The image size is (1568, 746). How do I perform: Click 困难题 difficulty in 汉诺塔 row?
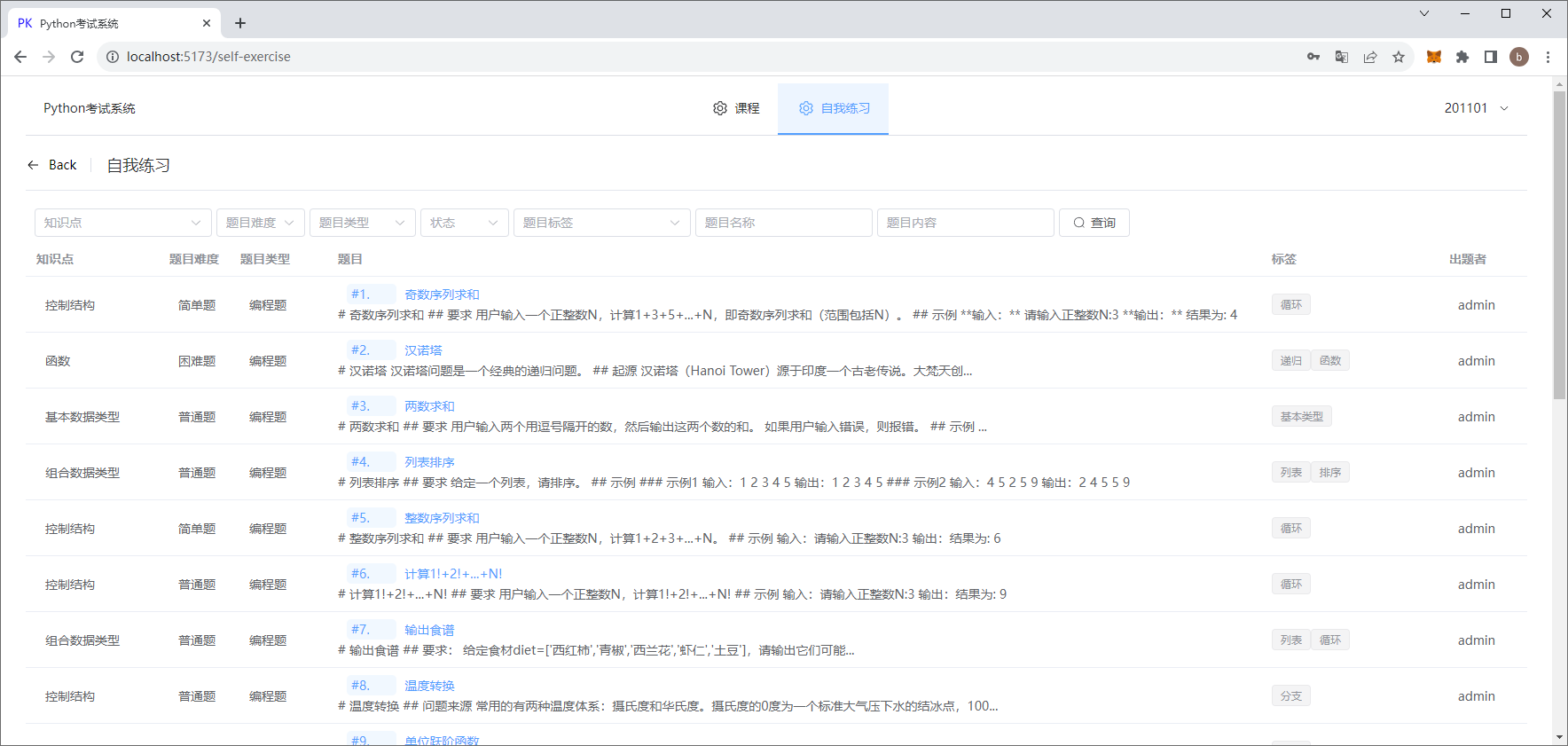[197, 361]
